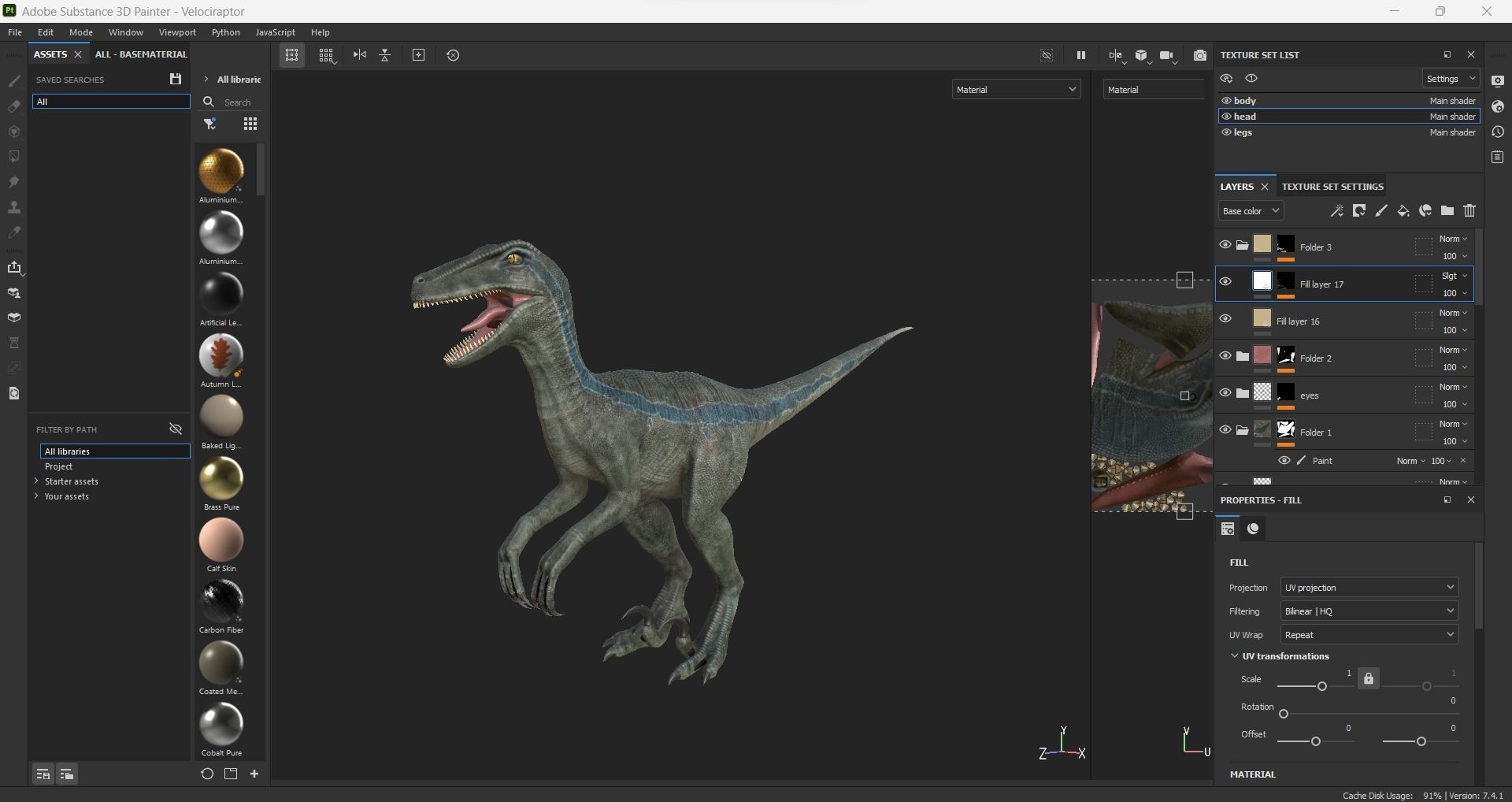
Task: Select the Eraser tool
Action: 14,106
